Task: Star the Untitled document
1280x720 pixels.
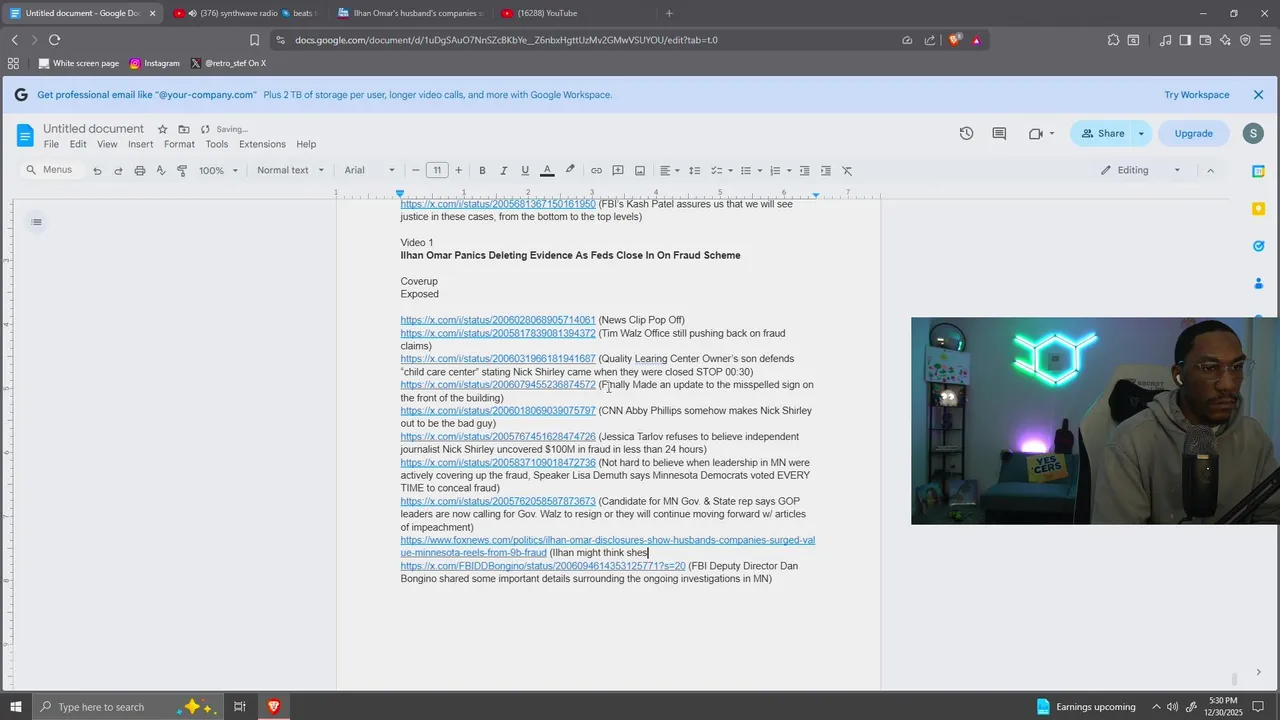Action: click(x=163, y=129)
